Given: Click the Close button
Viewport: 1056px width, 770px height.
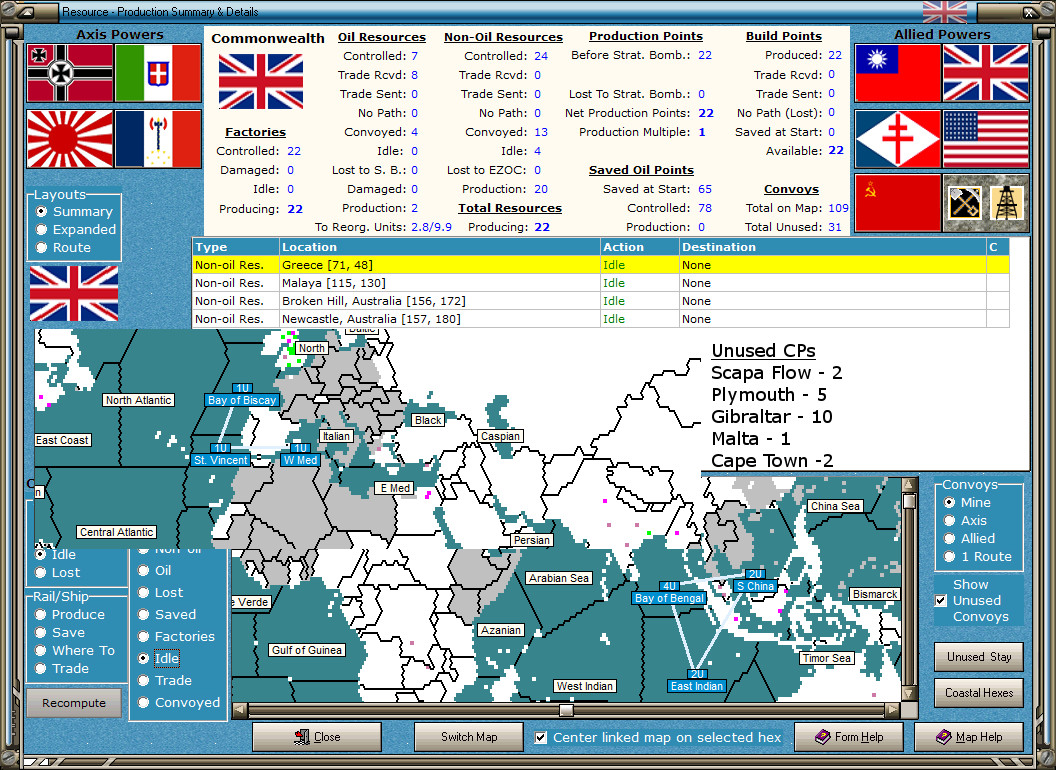Looking at the screenshot, I should (x=317, y=737).
